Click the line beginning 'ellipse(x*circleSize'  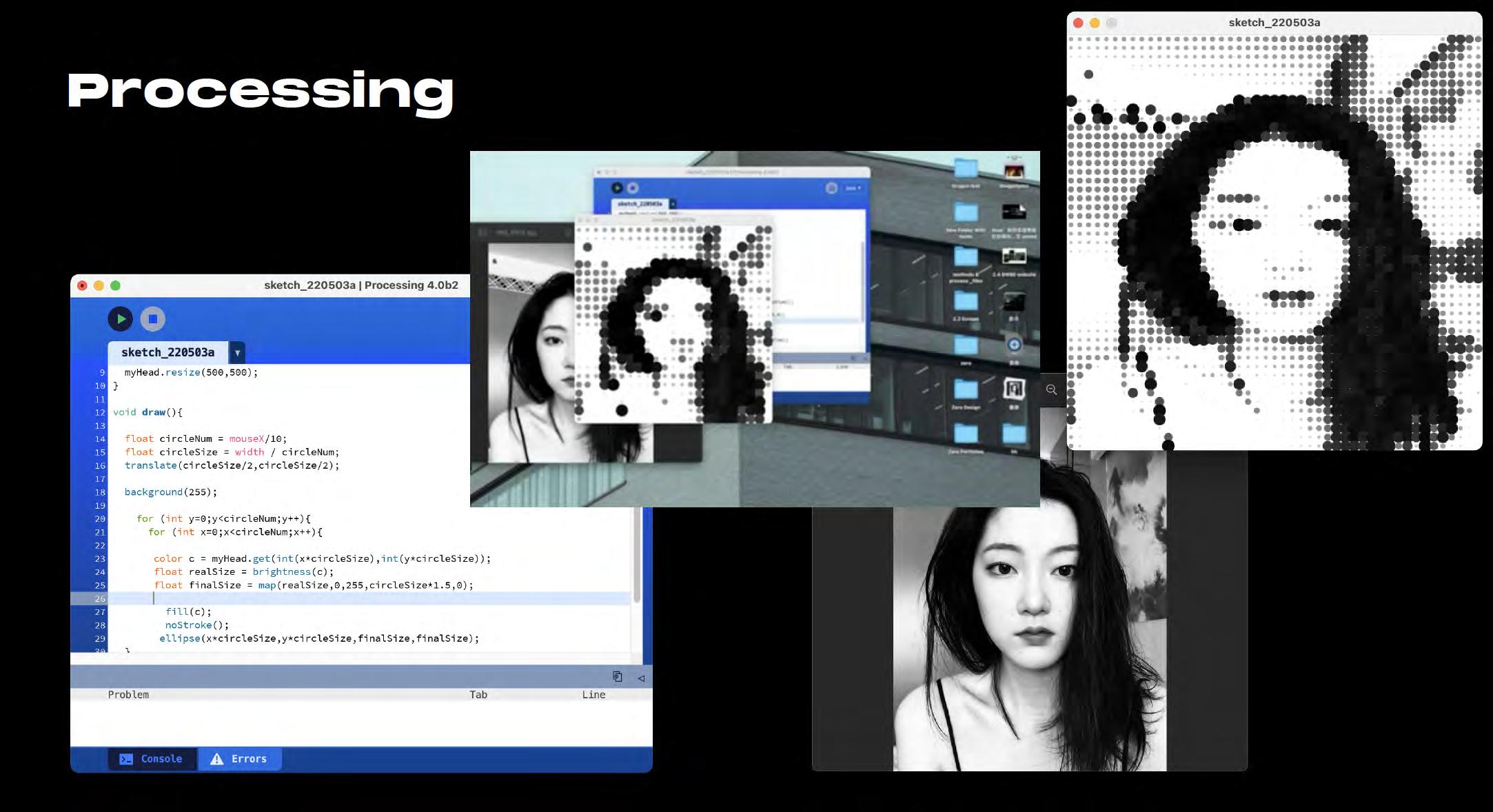pyautogui.click(x=319, y=638)
